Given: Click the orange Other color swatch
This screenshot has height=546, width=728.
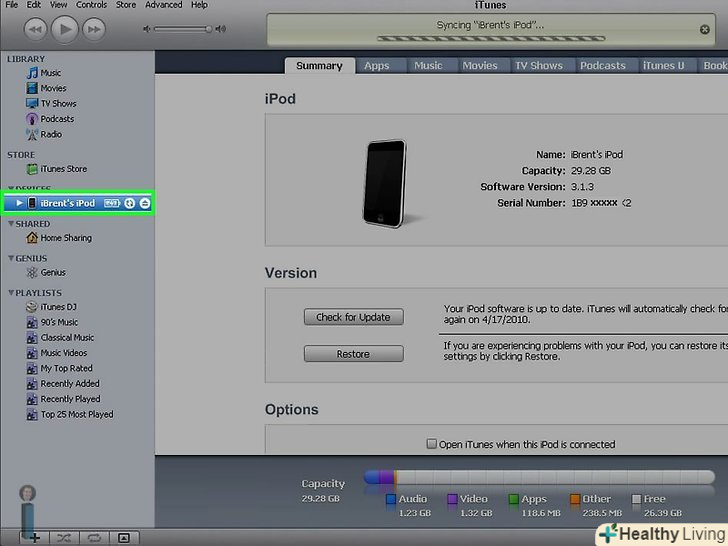Looking at the screenshot, I should [575, 499].
